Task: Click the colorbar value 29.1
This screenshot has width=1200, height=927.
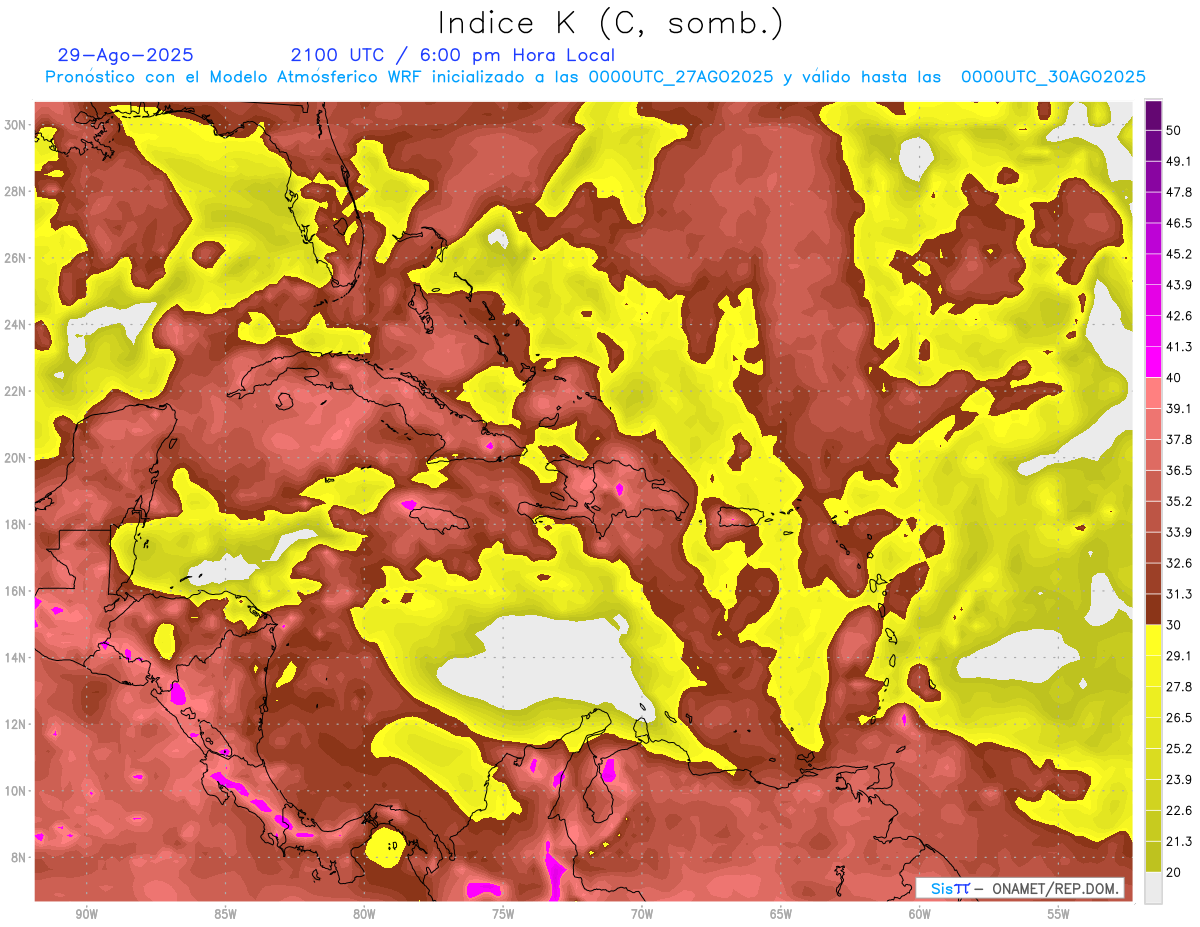Action: (1179, 655)
